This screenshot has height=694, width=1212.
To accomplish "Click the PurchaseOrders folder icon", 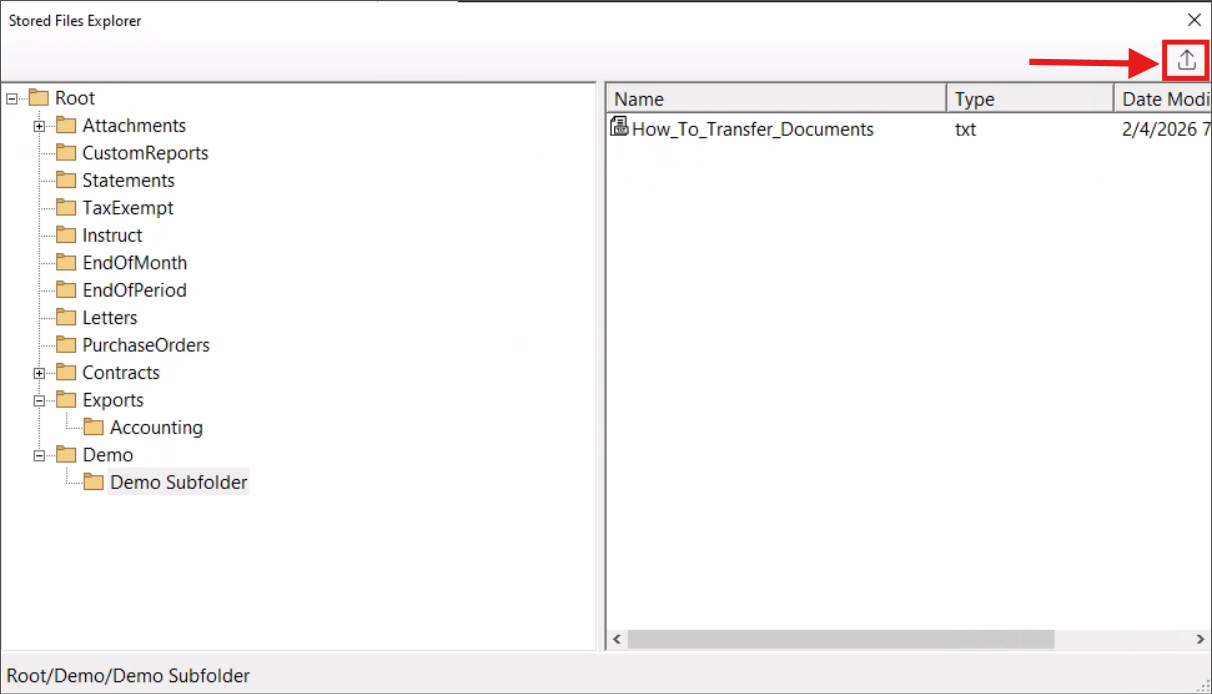I will pyautogui.click(x=66, y=345).
